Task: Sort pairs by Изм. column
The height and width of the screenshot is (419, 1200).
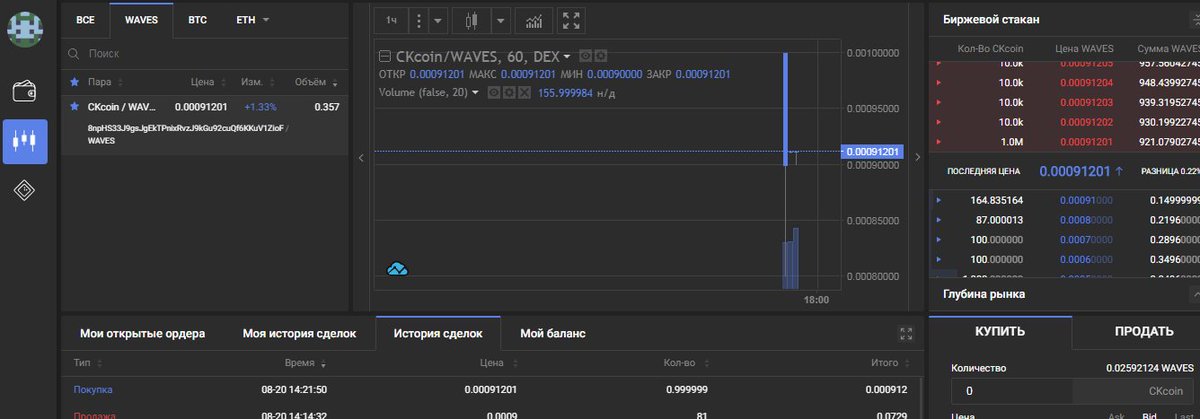Action: click(252, 82)
